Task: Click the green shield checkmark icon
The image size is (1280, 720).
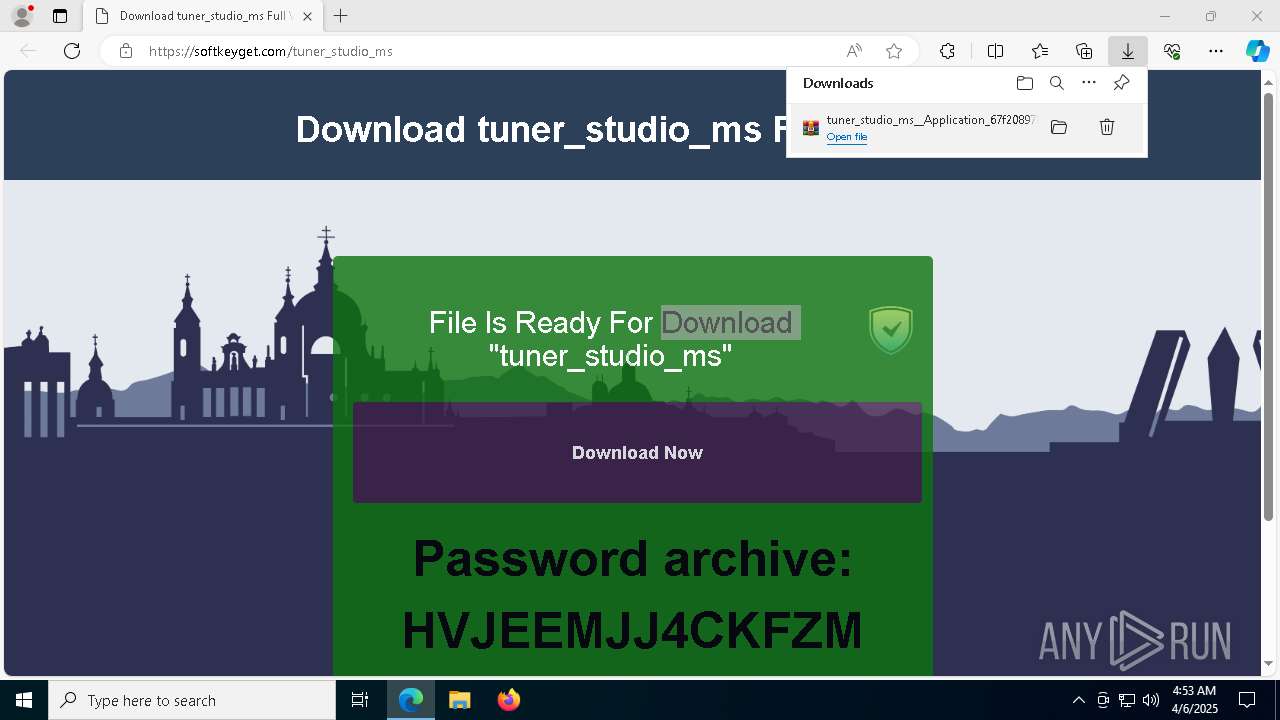Action: (x=891, y=330)
